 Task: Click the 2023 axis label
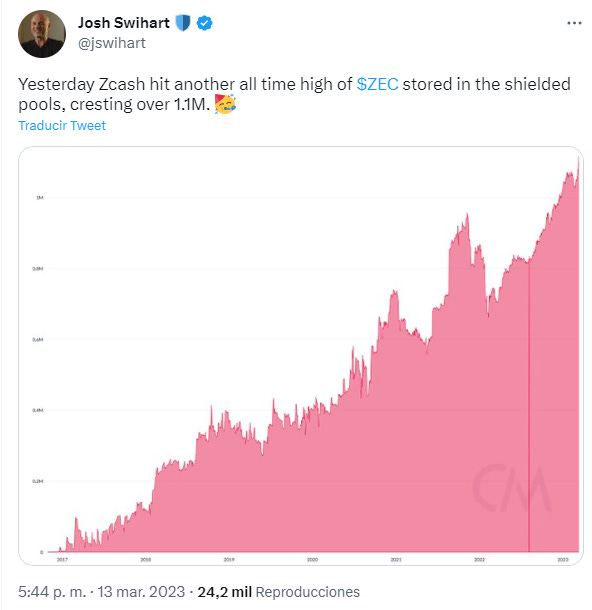[x=563, y=559]
